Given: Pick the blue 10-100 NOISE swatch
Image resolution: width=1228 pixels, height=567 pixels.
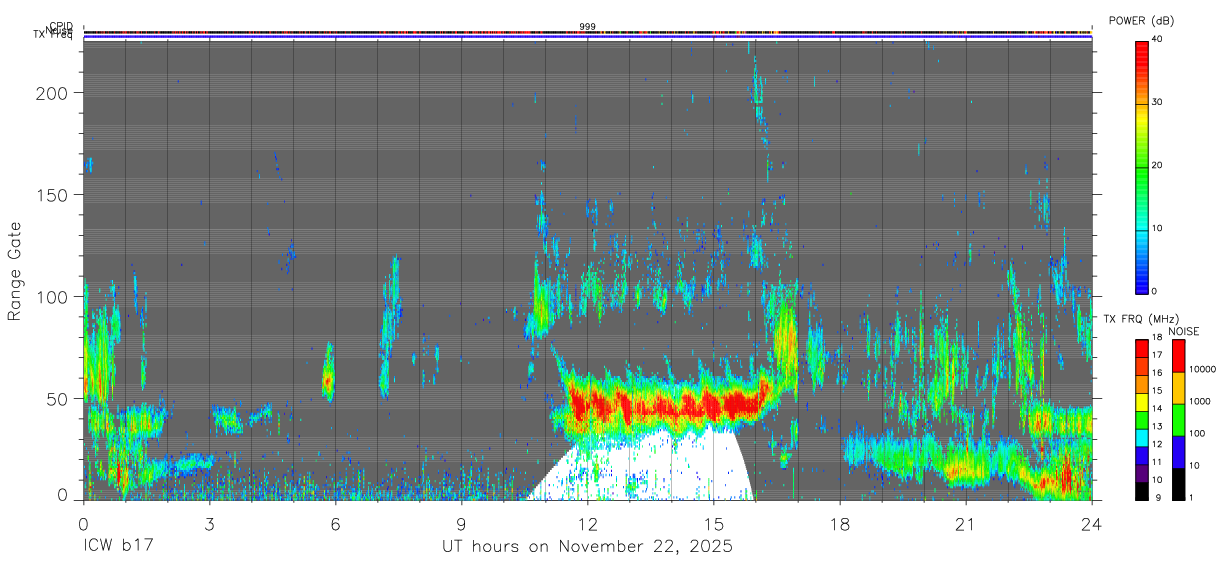Looking at the screenshot, I should pos(1177,452).
